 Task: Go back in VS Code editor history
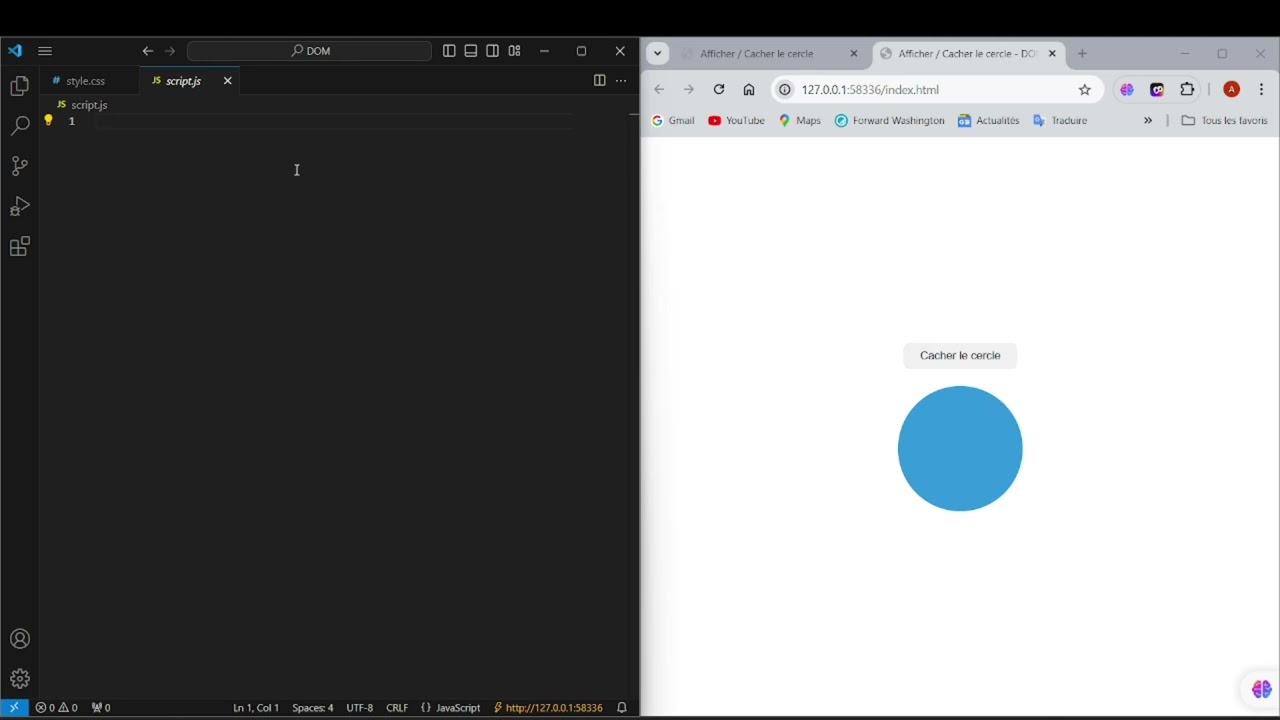click(148, 51)
